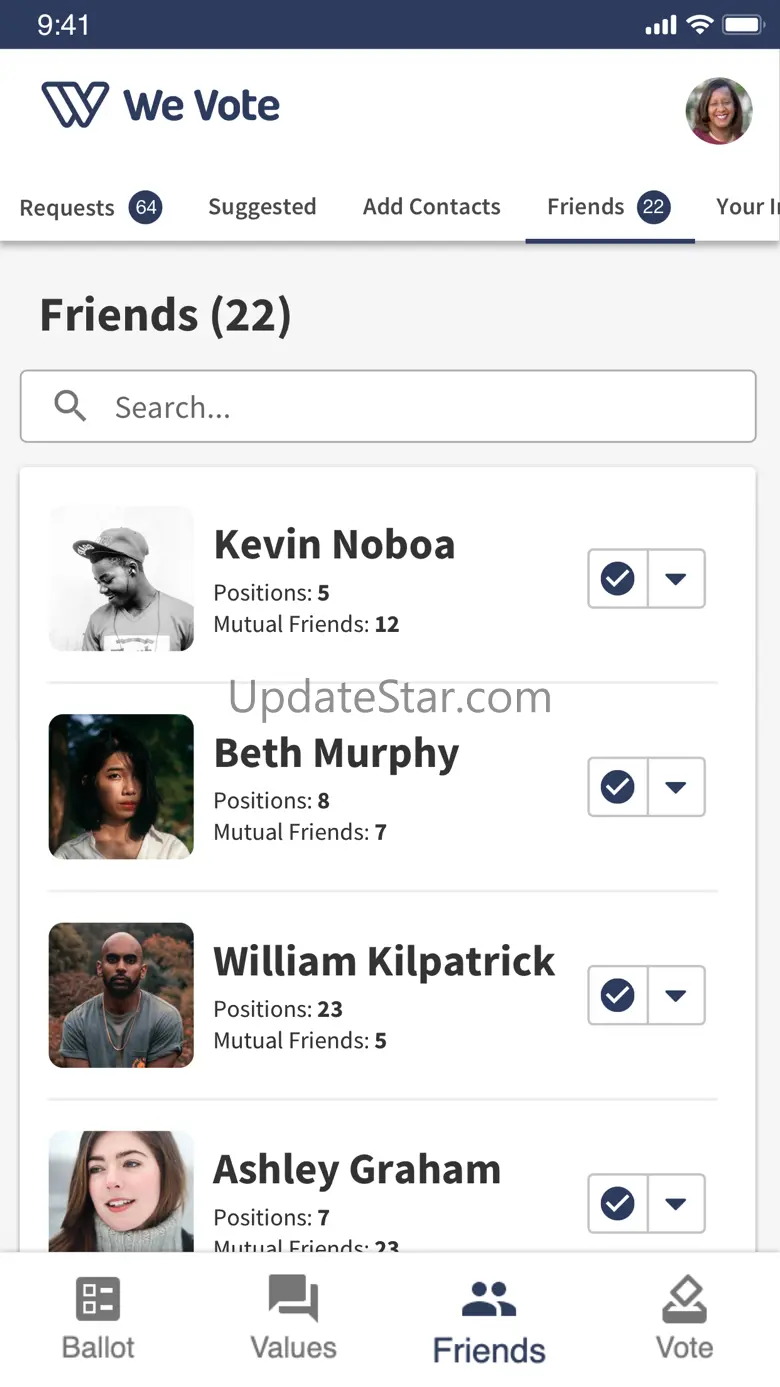
Task: Open Kevin Noboa's name link
Action: [x=334, y=545]
